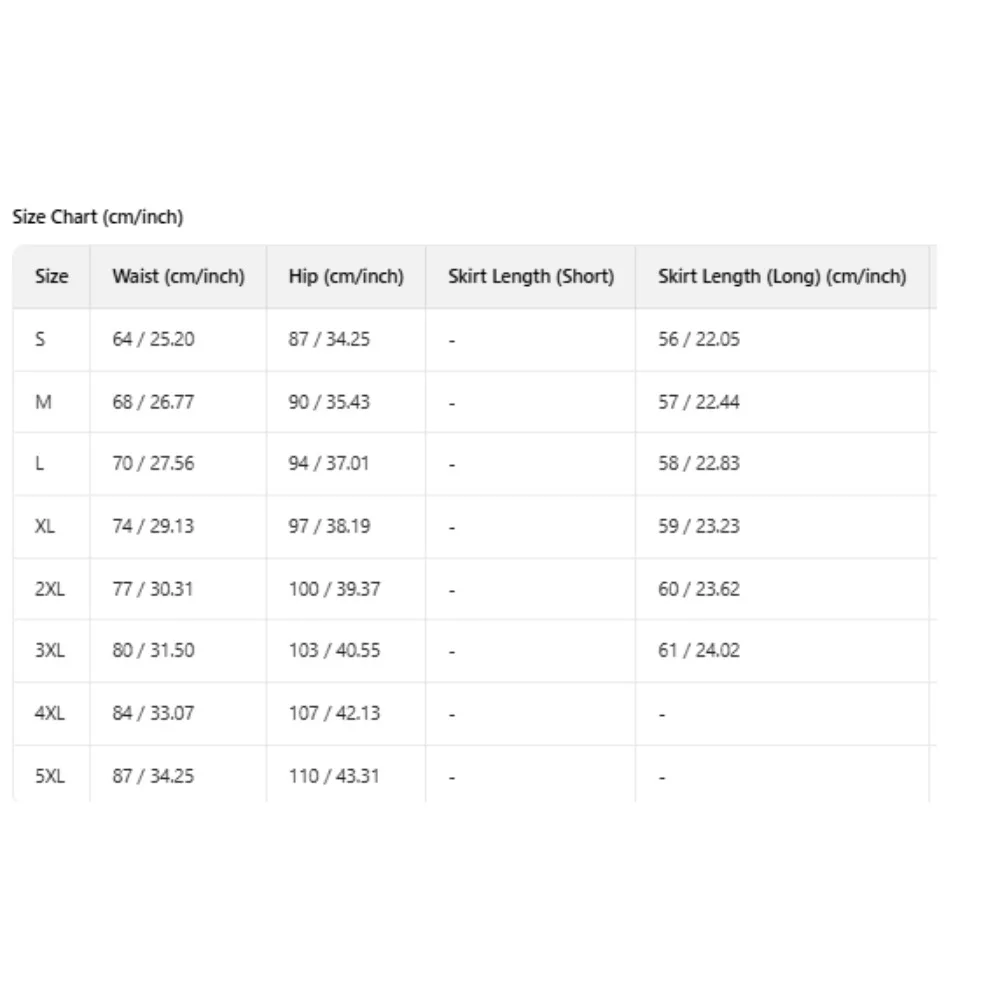This screenshot has height=1000, width=1000.
Task: Click waist value 84 / 33.07
Action: pos(153,713)
